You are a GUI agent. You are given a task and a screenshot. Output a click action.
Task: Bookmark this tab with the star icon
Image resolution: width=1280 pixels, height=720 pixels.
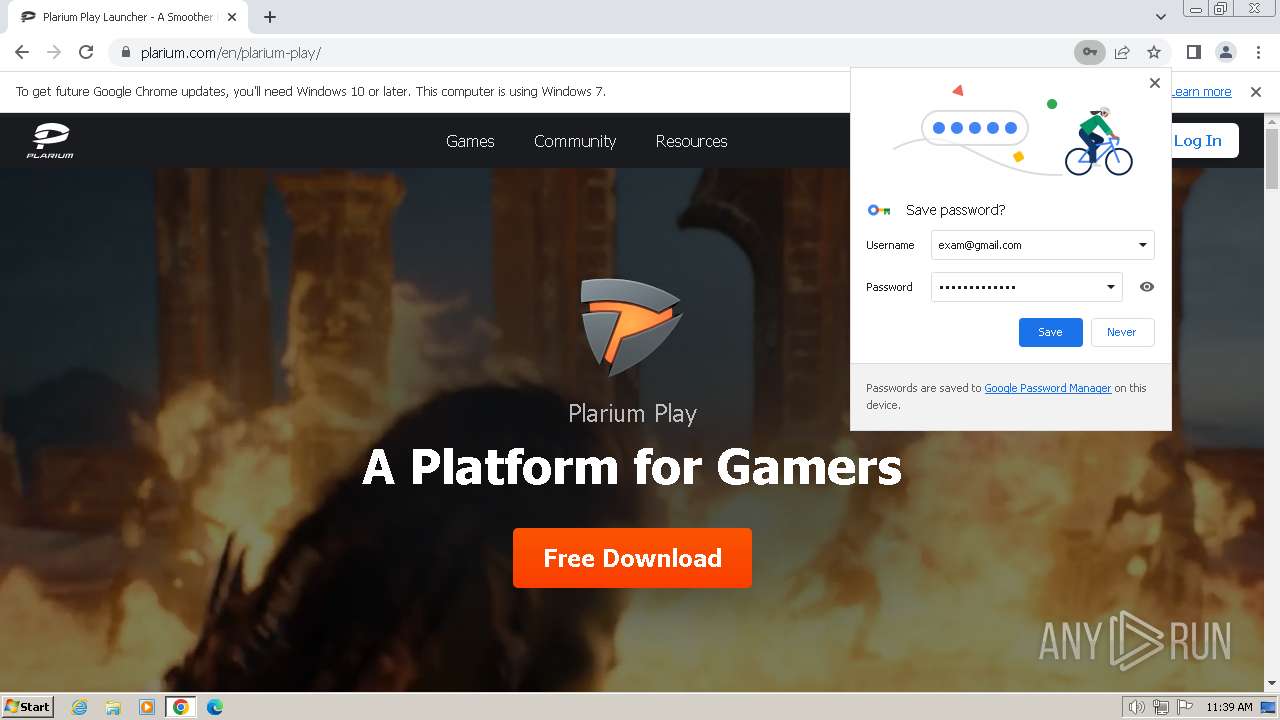pyautogui.click(x=1154, y=52)
